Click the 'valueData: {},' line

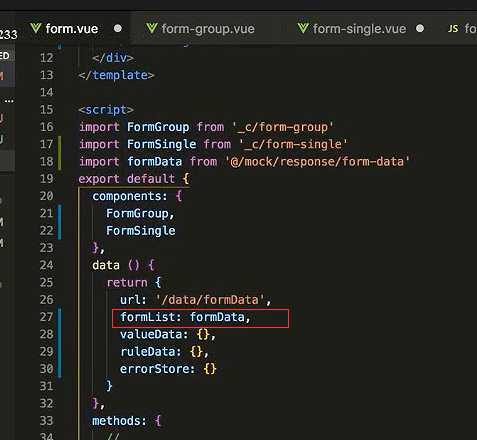(168, 334)
